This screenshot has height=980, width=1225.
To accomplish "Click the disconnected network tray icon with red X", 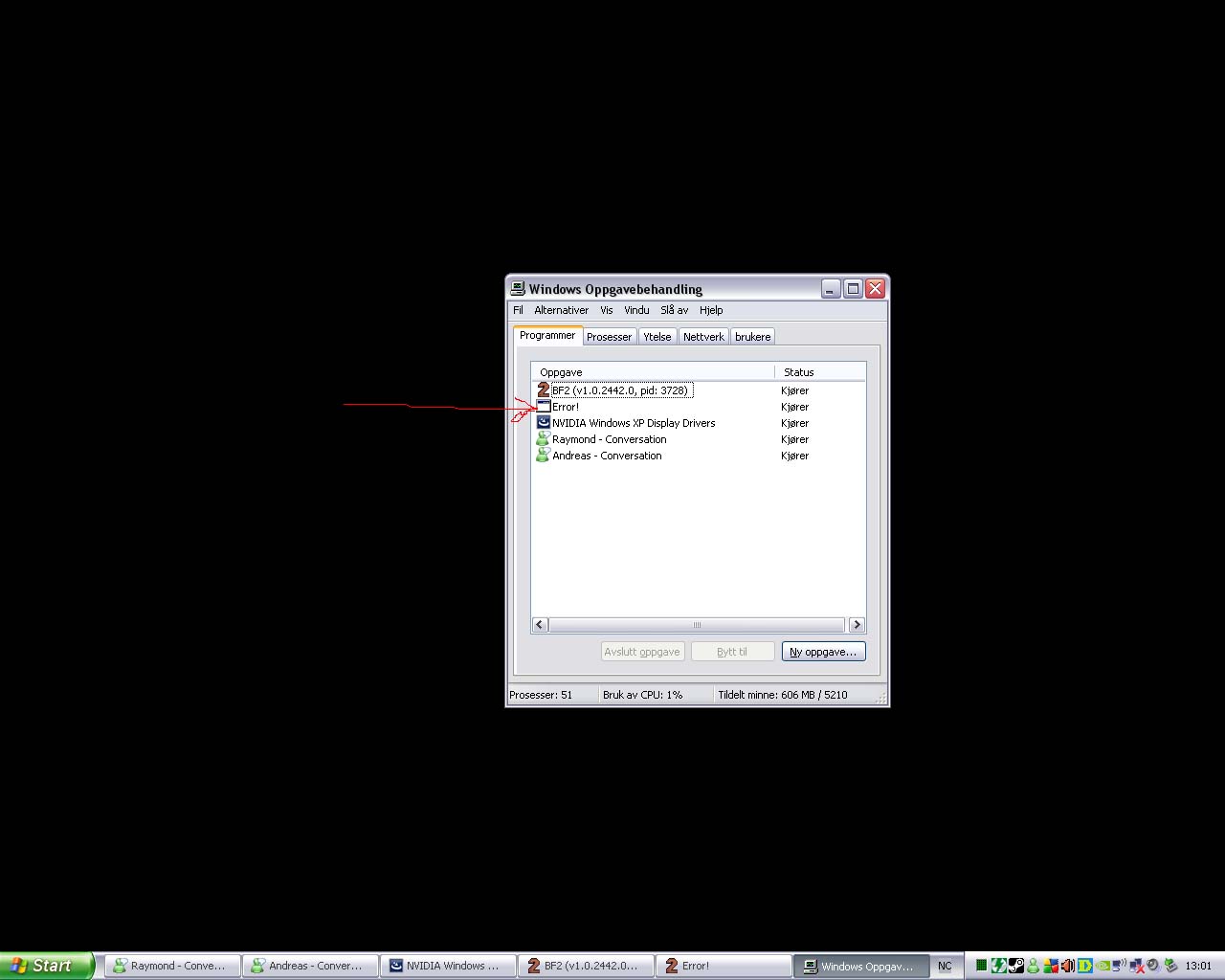I will click(x=1136, y=966).
